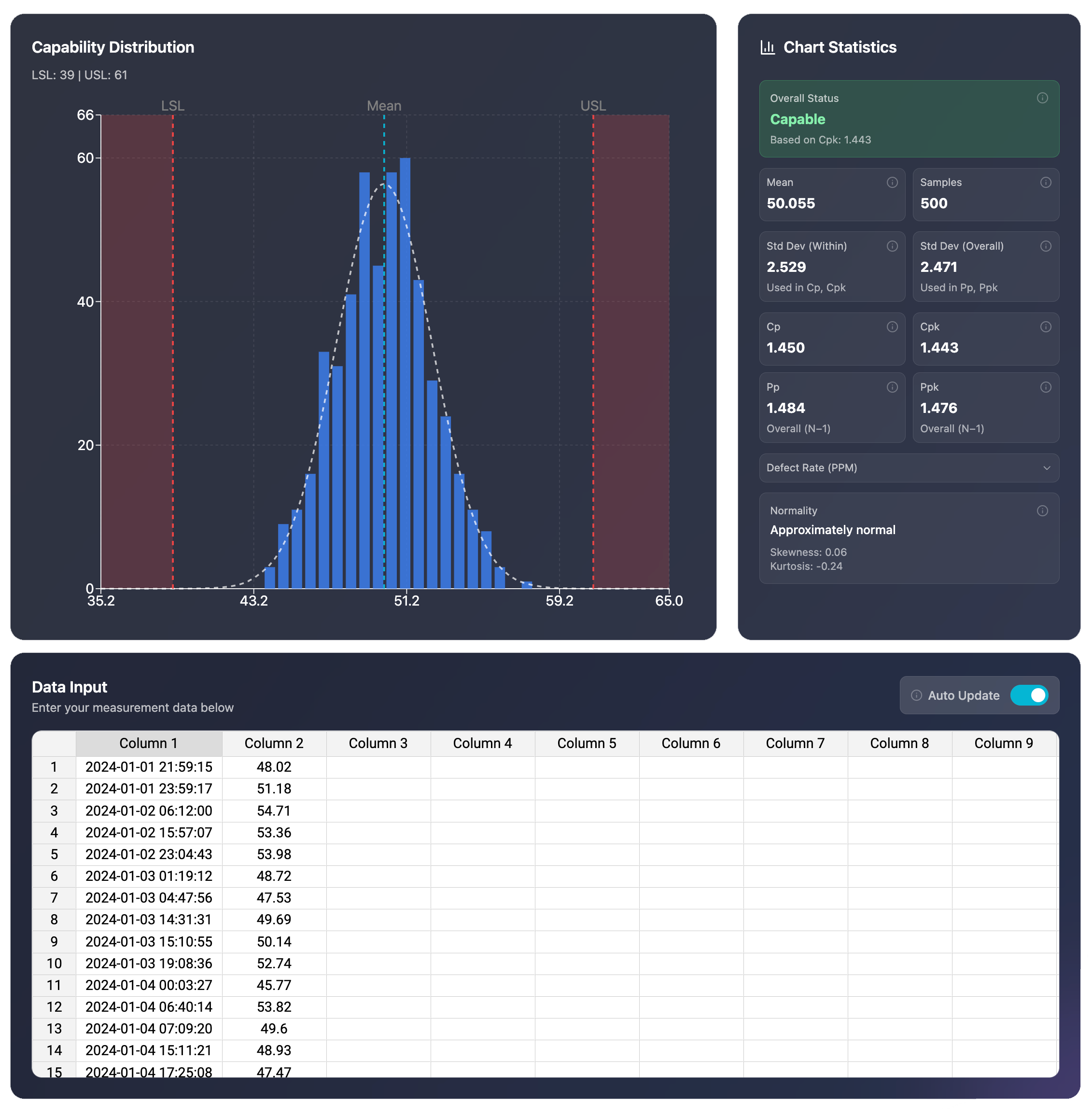Click the Column 9 header

pyautogui.click(x=1004, y=744)
